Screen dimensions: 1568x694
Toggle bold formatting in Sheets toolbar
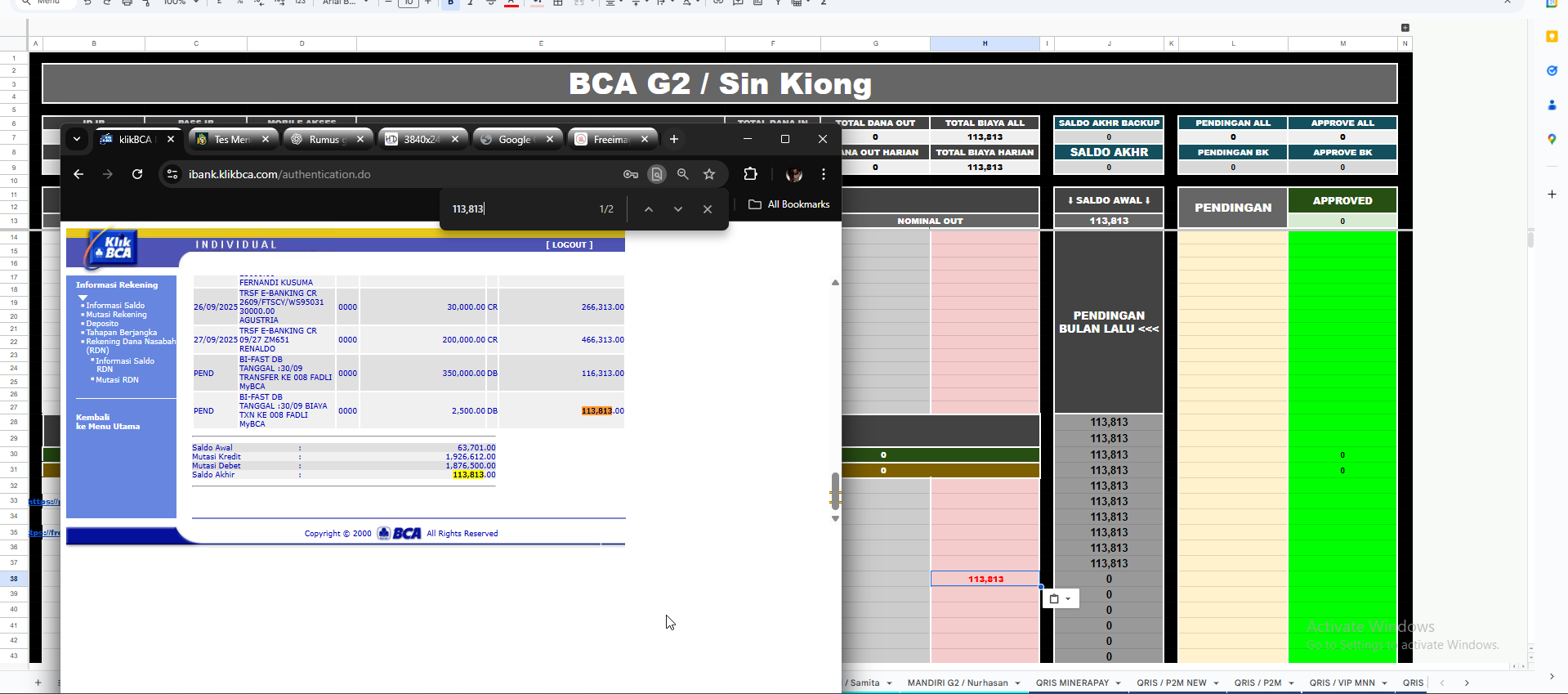point(450,2)
